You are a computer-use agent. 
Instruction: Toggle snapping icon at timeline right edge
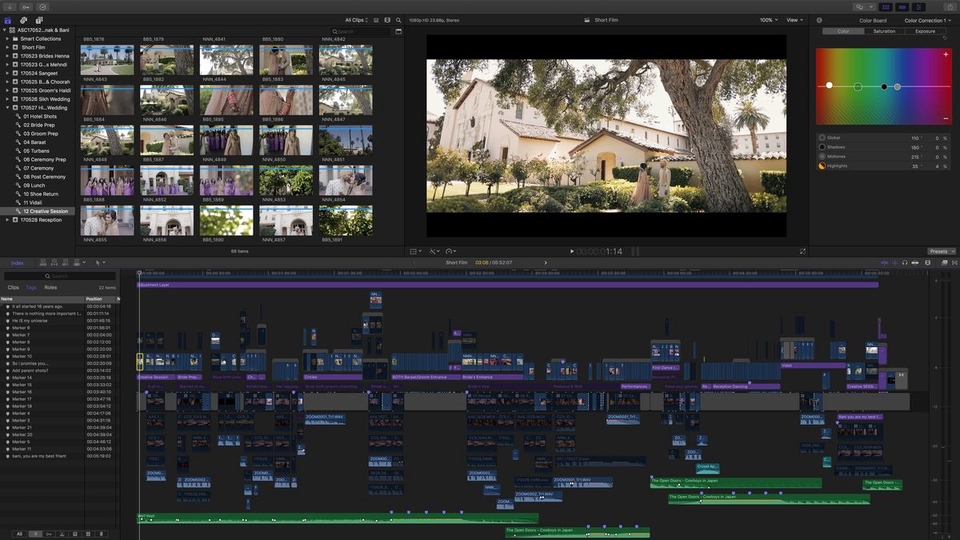(x=915, y=263)
